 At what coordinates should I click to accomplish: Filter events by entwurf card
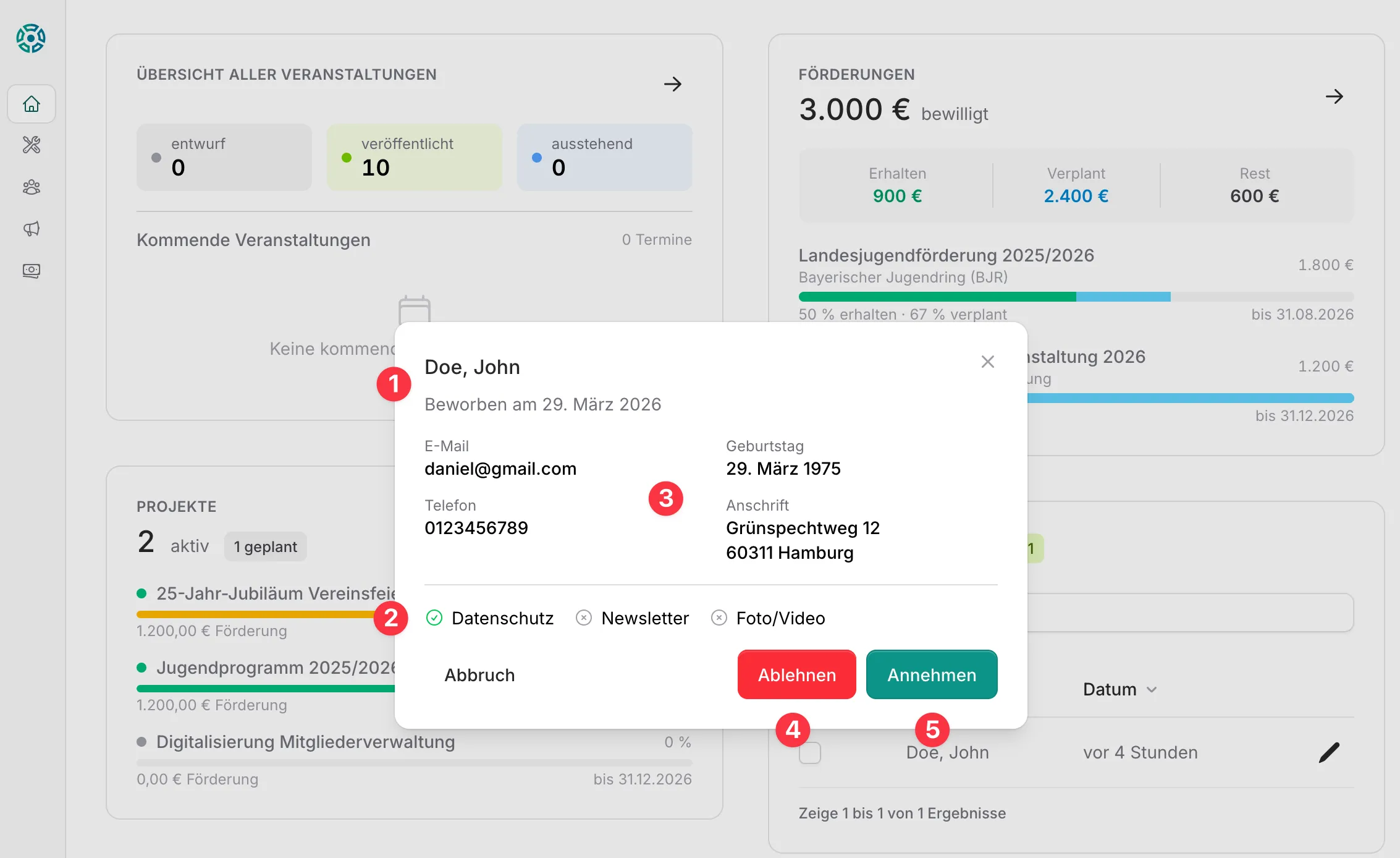[x=224, y=157]
